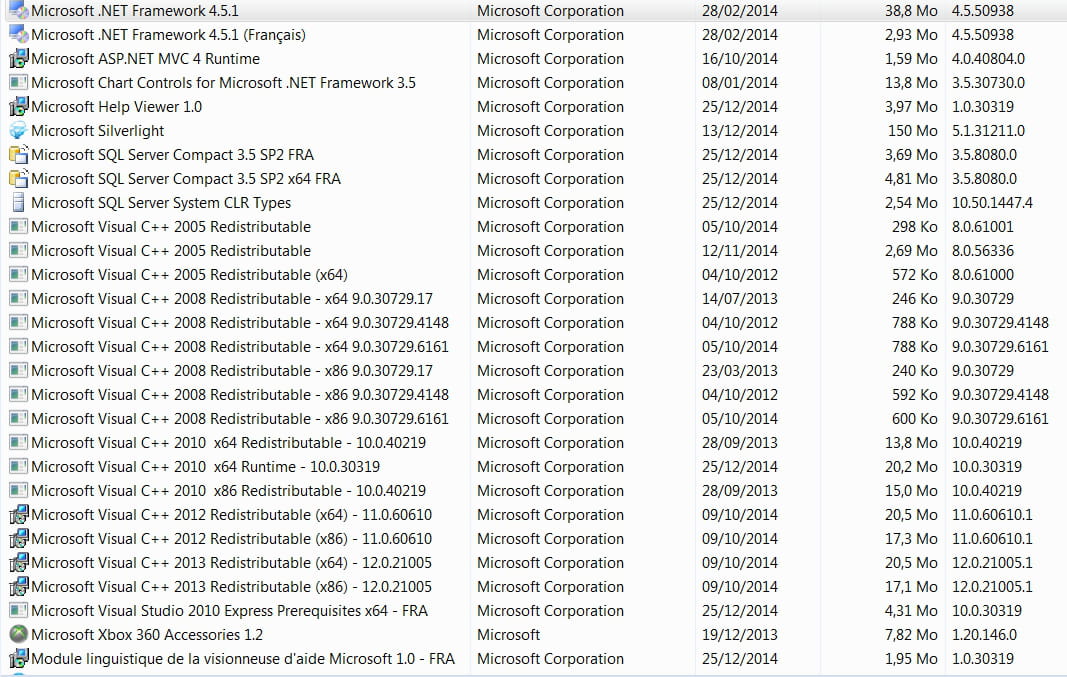Click the SQL Server System CLR Types icon
This screenshot has width=1067, height=677.
coord(18,202)
